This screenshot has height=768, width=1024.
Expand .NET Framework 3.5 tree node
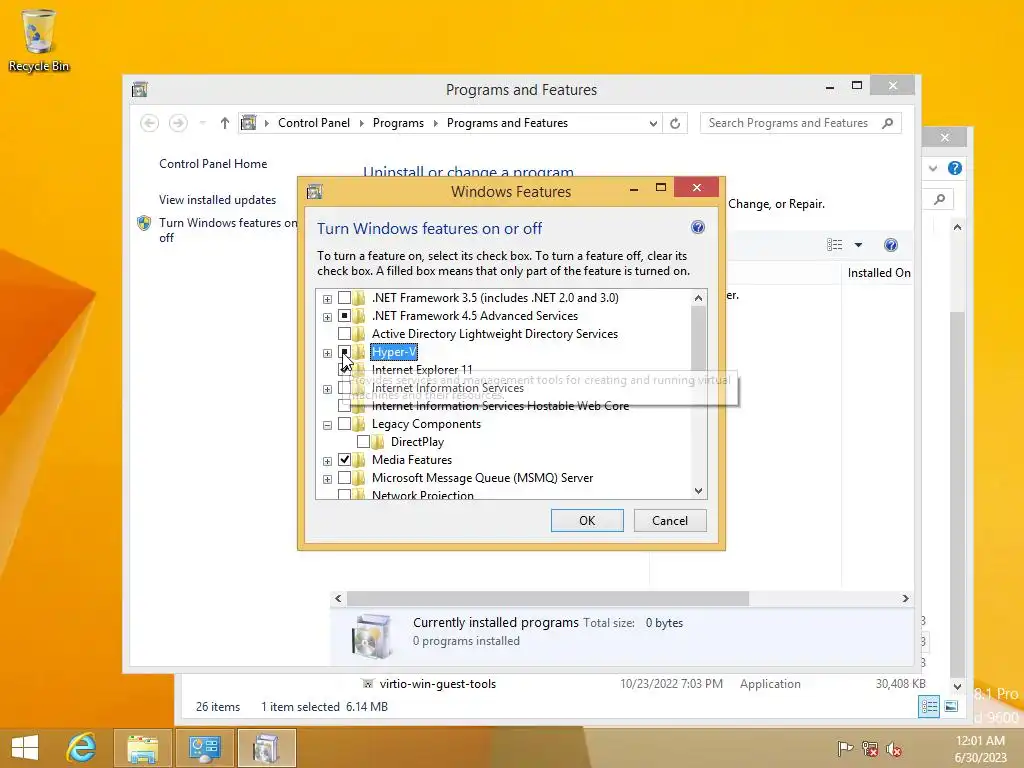pyautogui.click(x=327, y=299)
